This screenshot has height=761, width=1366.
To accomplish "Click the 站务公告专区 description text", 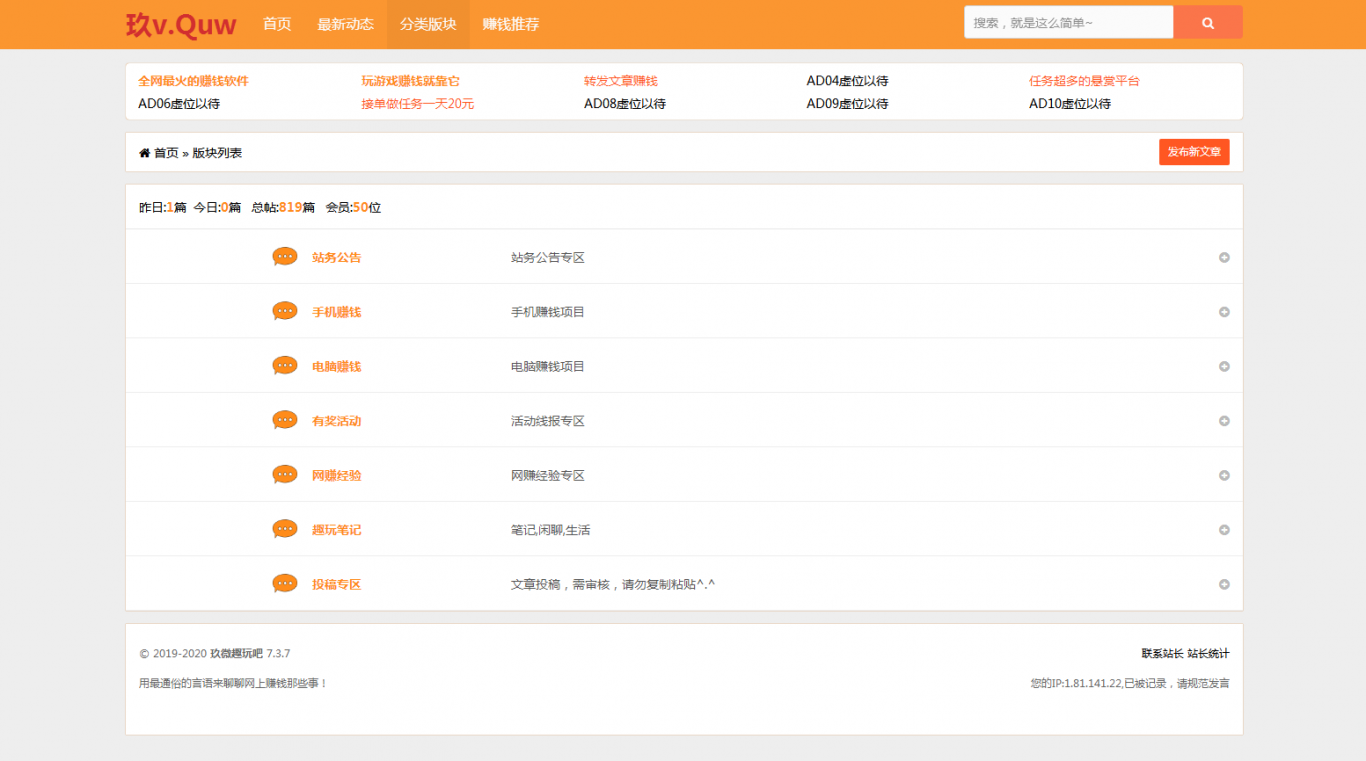I will (548, 257).
